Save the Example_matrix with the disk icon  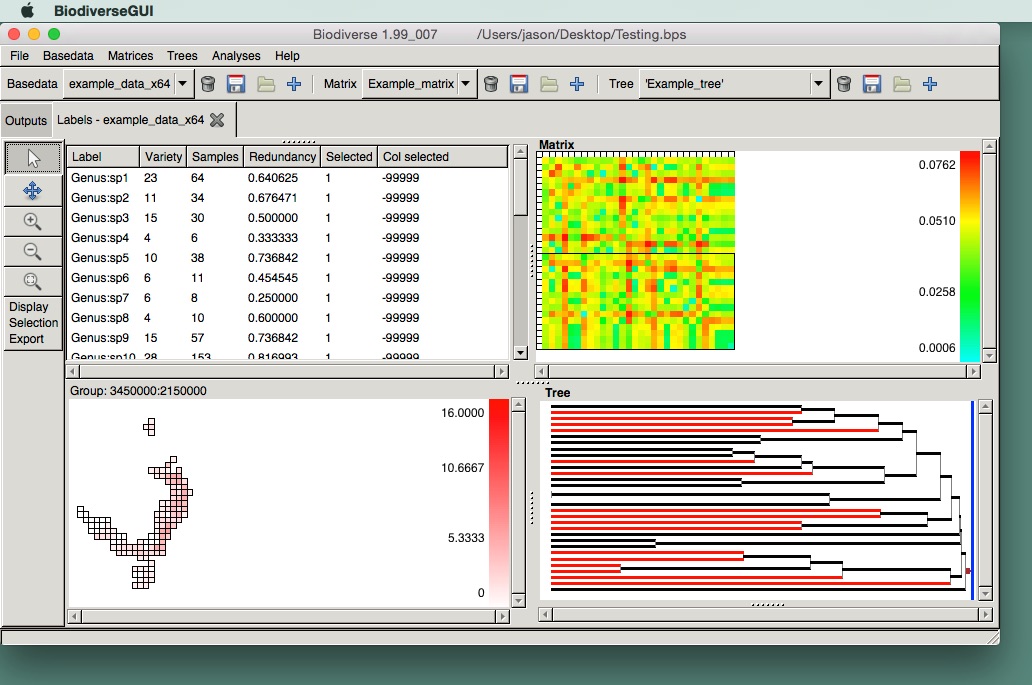pyautogui.click(x=519, y=84)
